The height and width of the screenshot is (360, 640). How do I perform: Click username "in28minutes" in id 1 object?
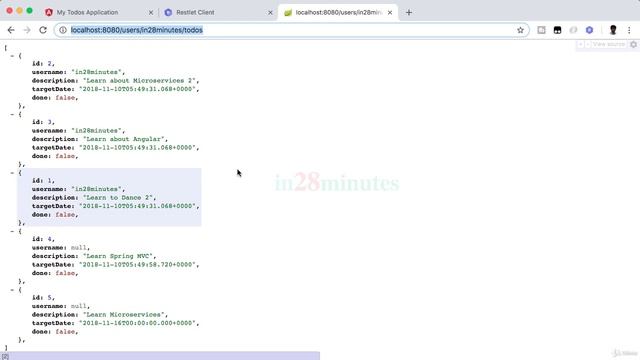click(x=97, y=189)
